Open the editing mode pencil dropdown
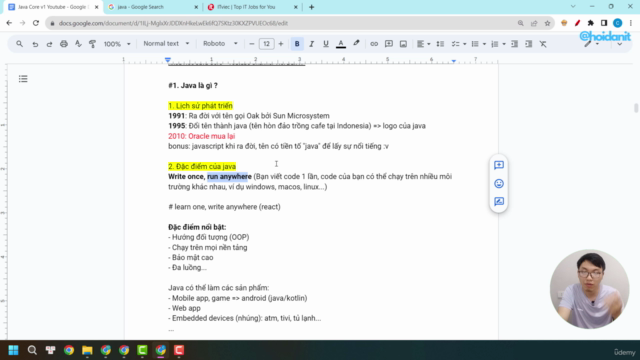 click(591, 44)
